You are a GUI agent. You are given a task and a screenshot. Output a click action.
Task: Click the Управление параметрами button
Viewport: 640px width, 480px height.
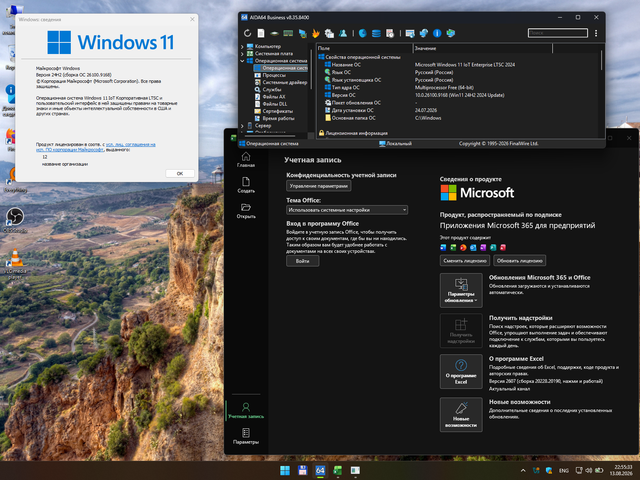pyautogui.click(x=318, y=186)
